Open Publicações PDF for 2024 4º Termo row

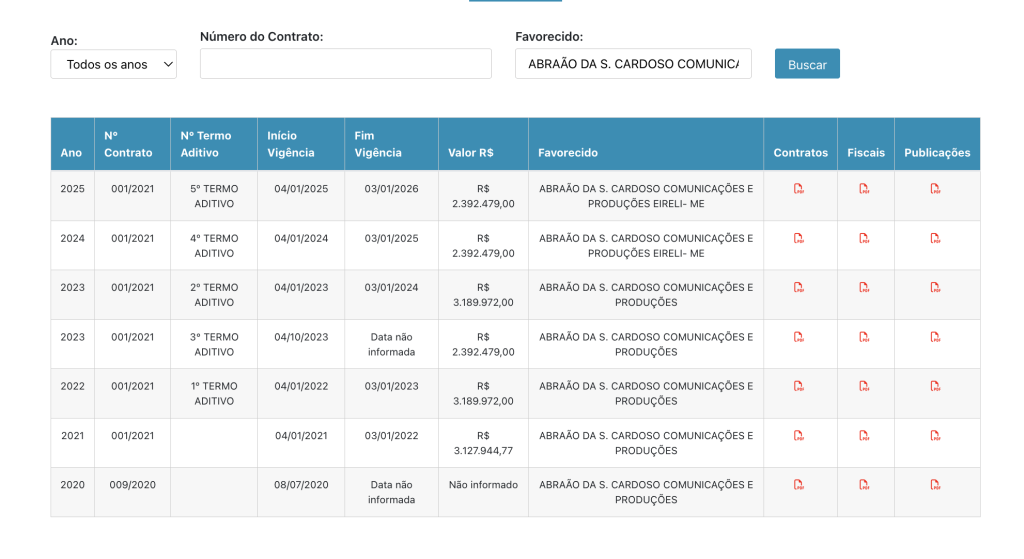pyautogui.click(x=935, y=238)
